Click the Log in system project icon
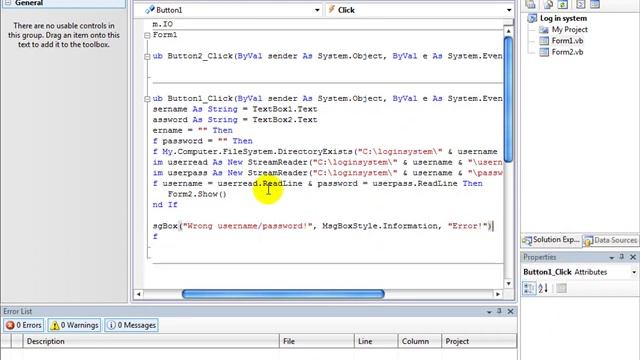The image size is (640, 360). (532, 18)
